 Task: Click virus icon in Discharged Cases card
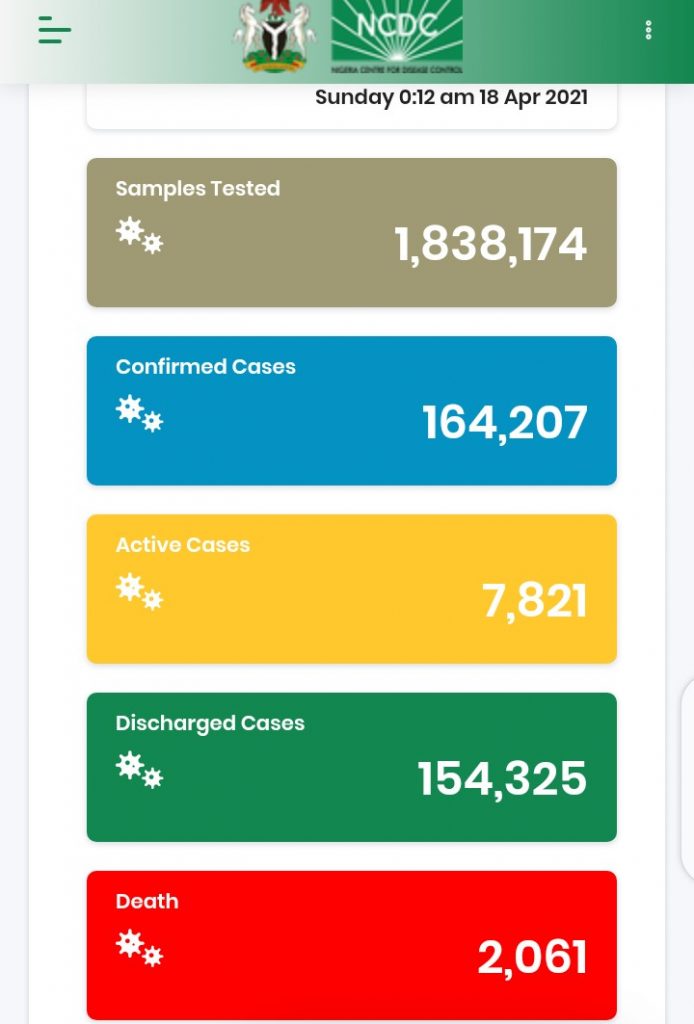[x=139, y=770]
